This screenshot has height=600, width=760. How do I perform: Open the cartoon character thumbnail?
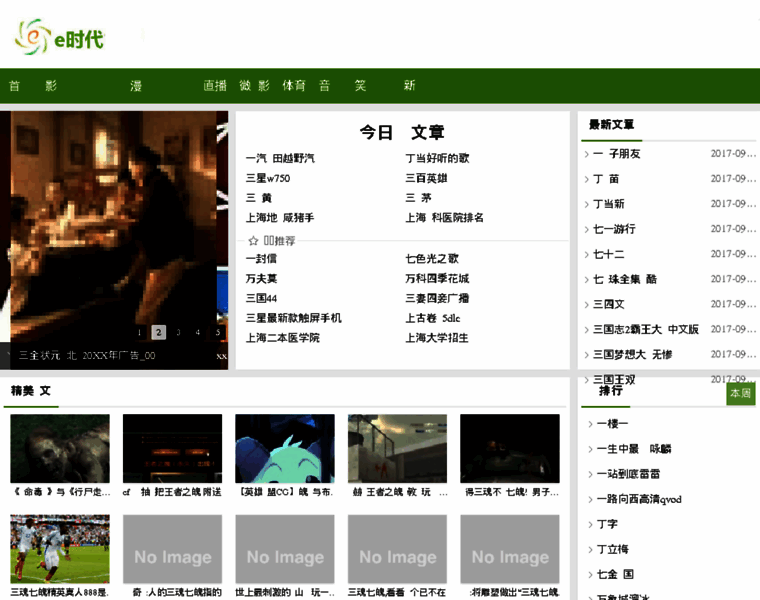pyautogui.click(x=285, y=448)
